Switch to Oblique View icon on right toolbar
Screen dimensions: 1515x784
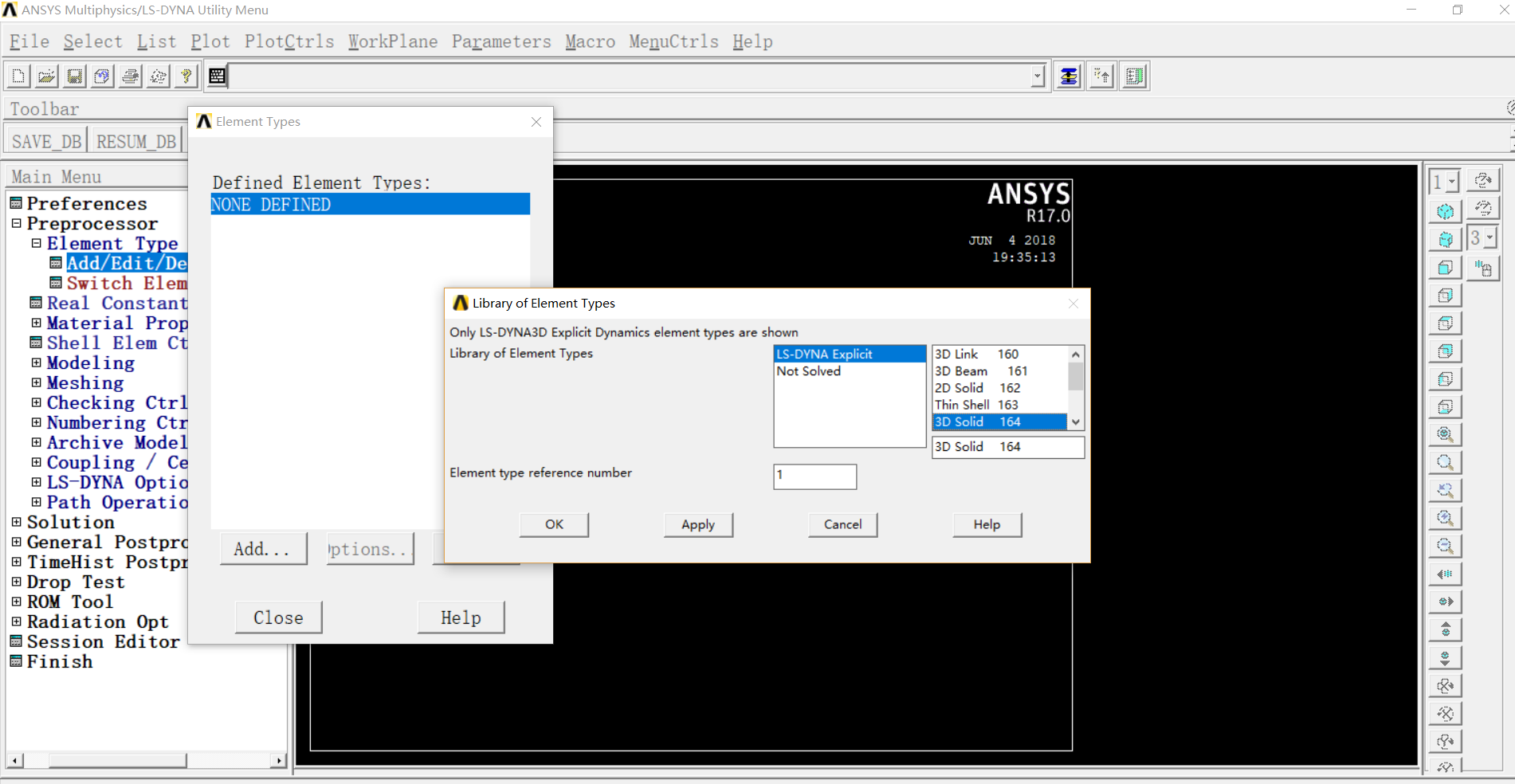[x=1445, y=239]
